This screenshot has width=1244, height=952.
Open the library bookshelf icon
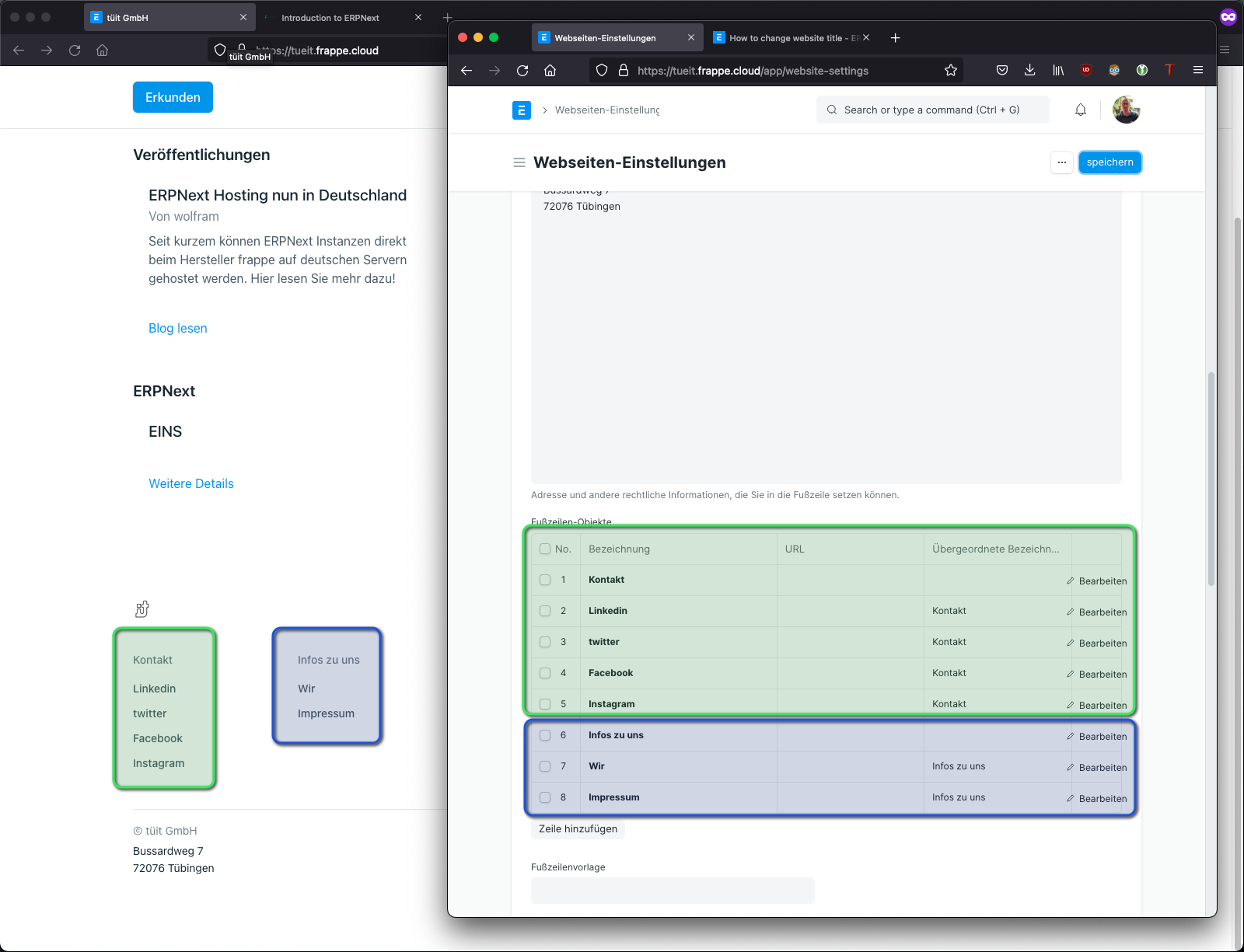[x=1058, y=71]
